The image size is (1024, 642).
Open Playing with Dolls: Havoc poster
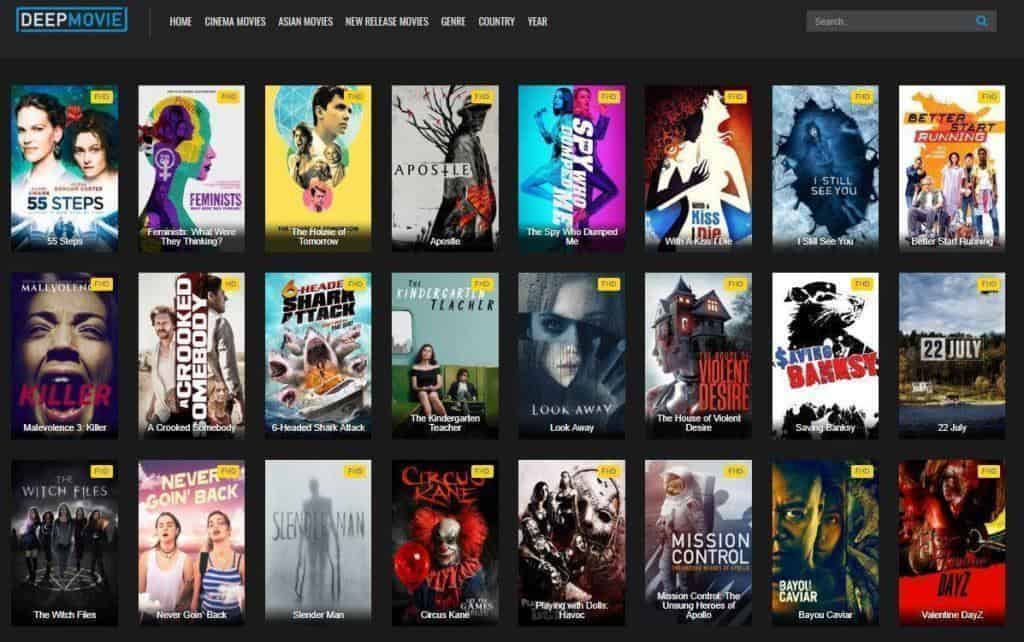(571, 543)
